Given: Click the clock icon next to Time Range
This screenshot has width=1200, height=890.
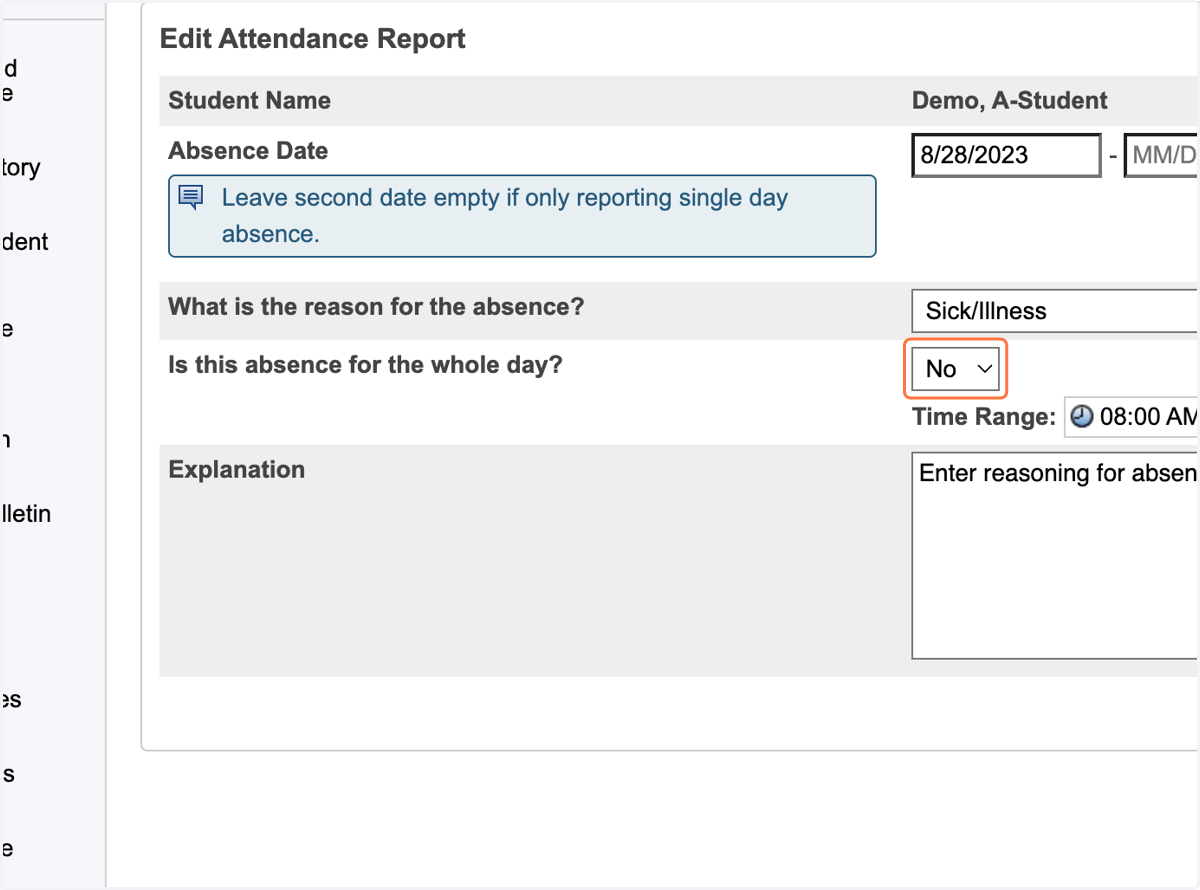Looking at the screenshot, I should (1082, 416).
